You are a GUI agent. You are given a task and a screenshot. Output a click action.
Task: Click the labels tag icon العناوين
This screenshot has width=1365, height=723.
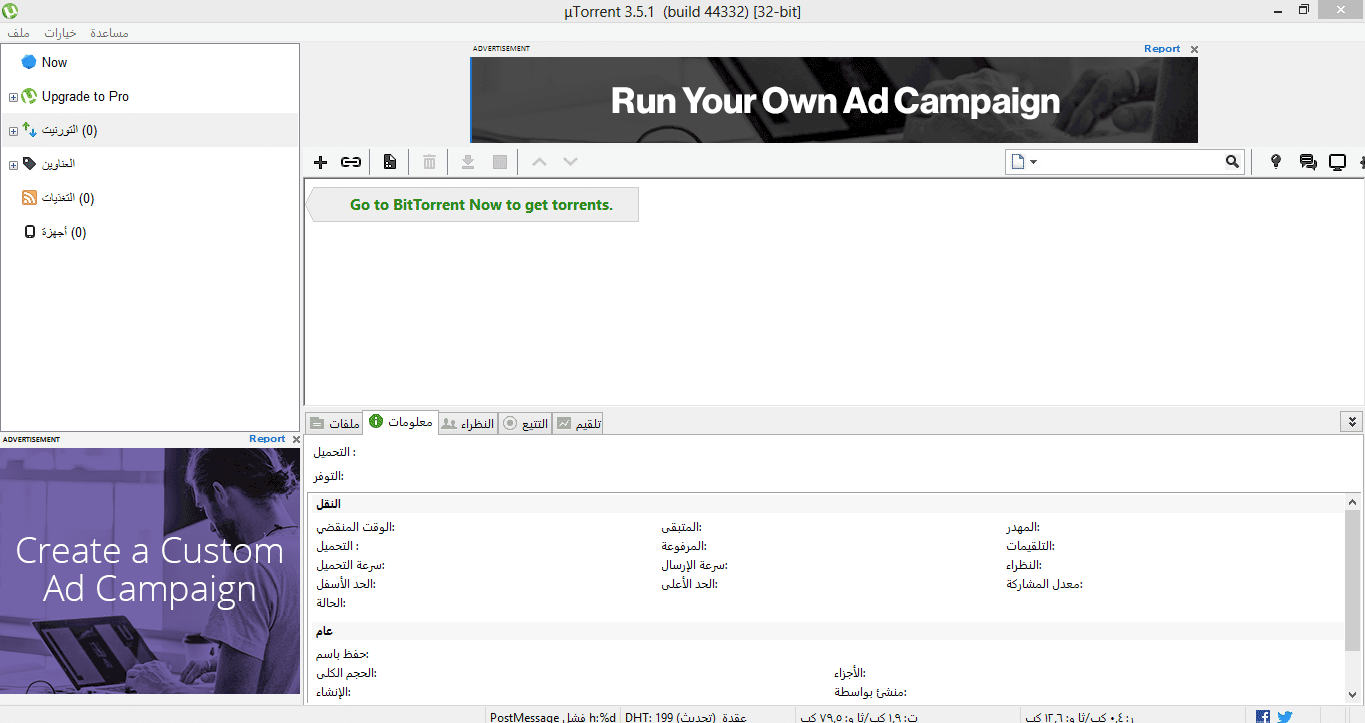[x=29, y=163]
